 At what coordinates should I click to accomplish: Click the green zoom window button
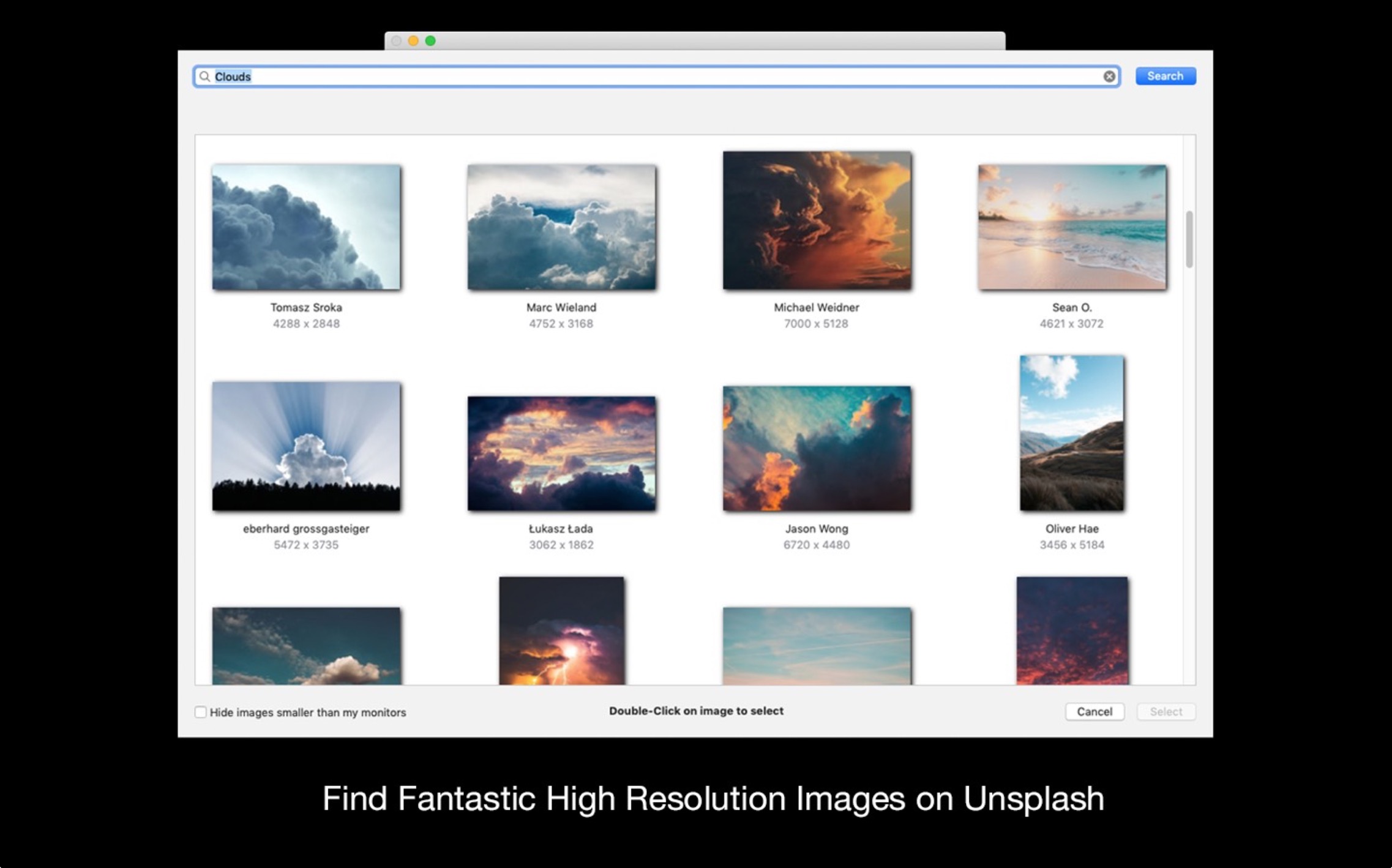tap(430, 41)
